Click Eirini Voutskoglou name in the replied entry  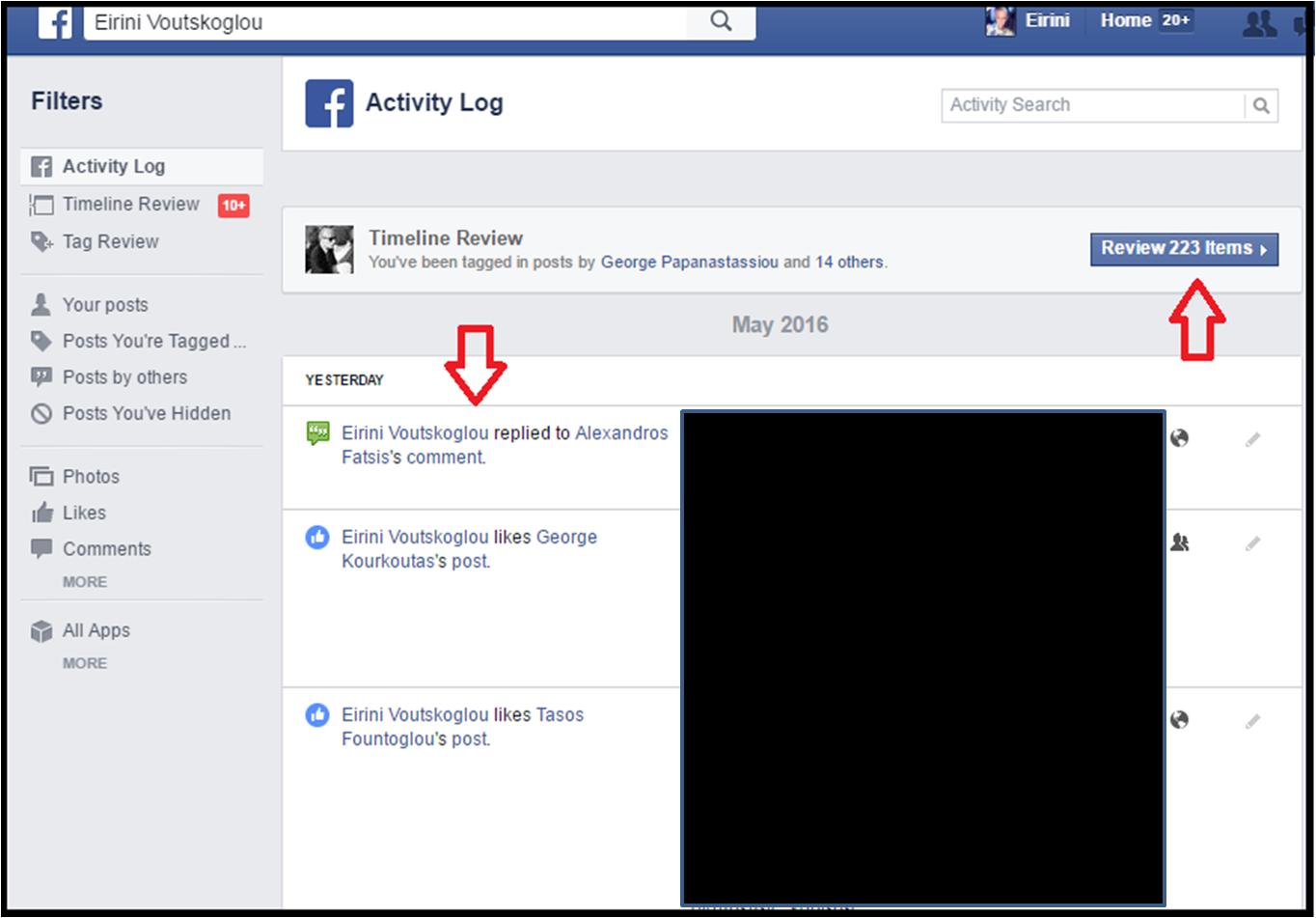coord(415,433)
